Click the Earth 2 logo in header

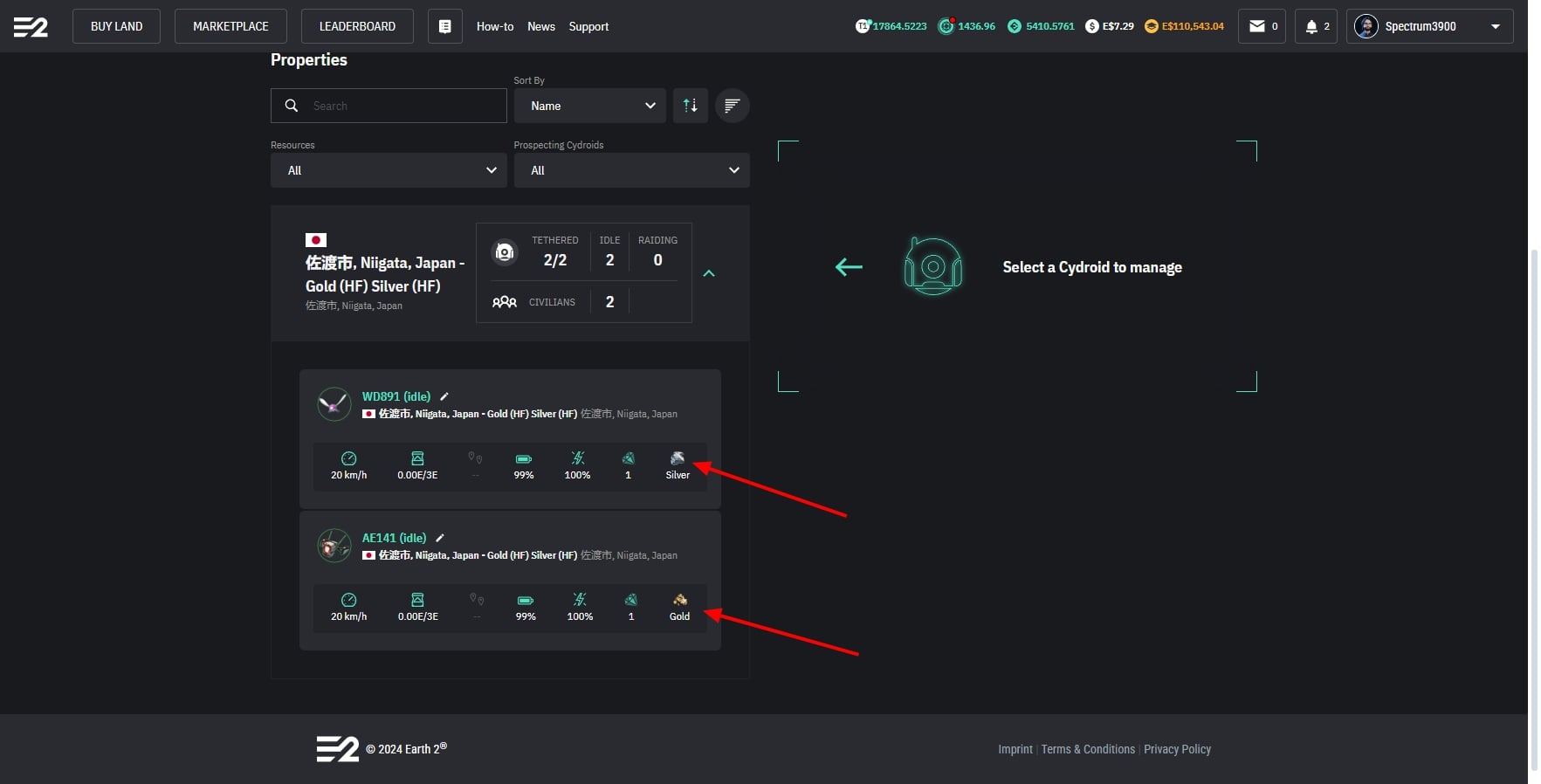(31, 26)
